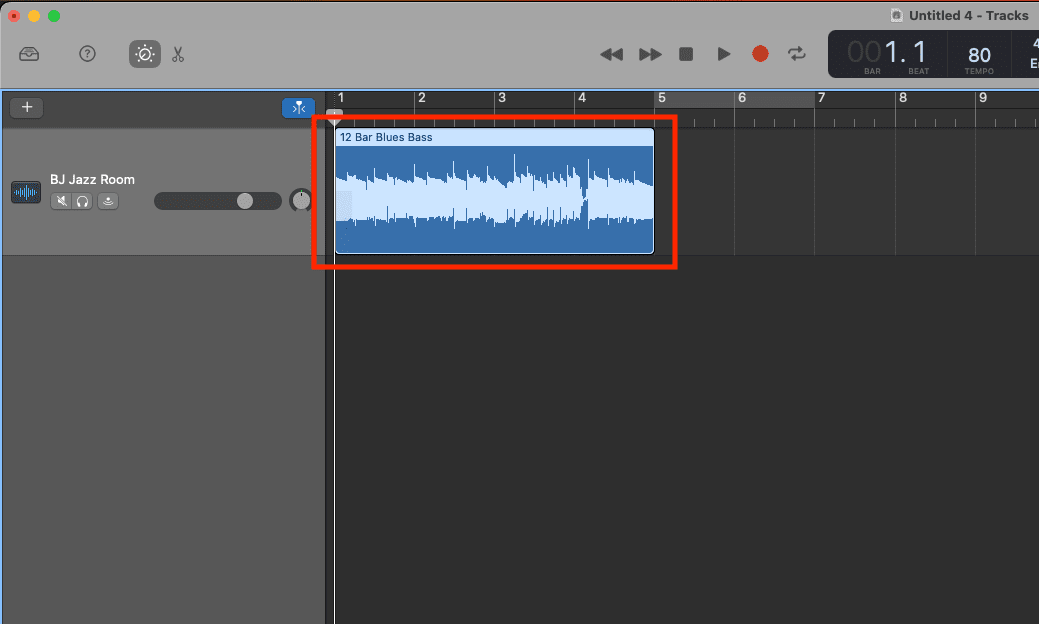Screen dimensions: 1039x624
Task: Start playback with the Play button
Action: click(x=724, y=54)
